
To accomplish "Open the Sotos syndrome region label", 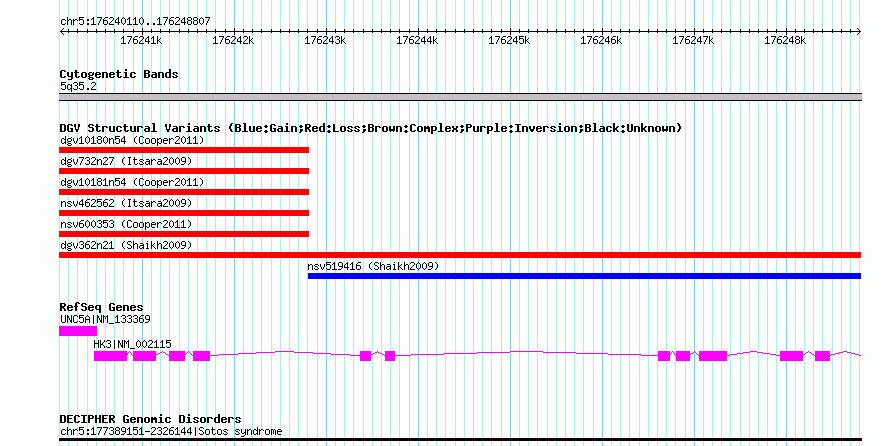I will tap(171, 431).
